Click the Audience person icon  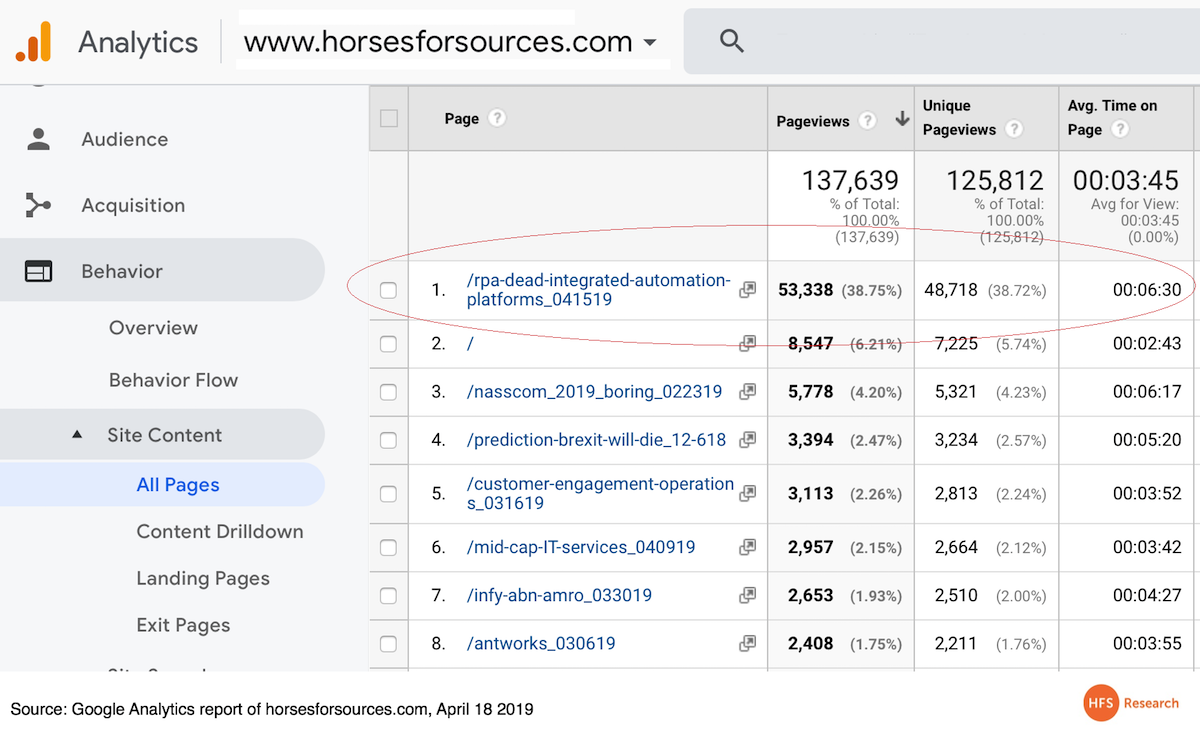pos(39,139)
